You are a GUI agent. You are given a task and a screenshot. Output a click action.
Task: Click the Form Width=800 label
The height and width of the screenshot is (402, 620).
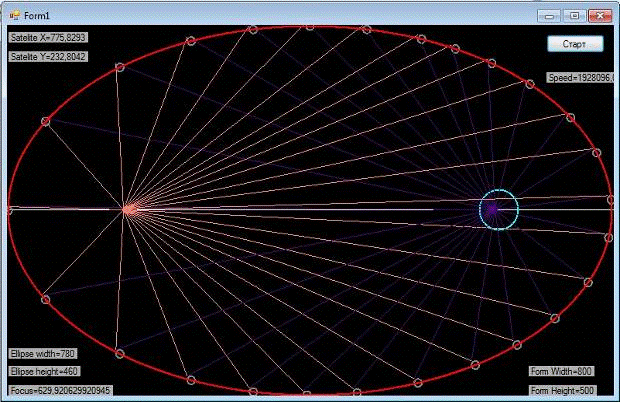[561, 371]
